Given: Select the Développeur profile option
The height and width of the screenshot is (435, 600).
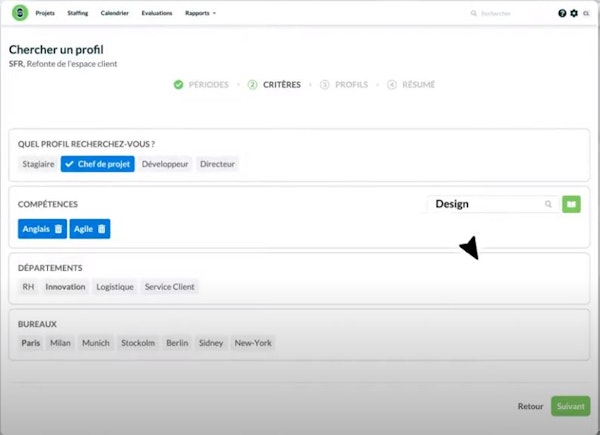Looking at the screenshot, I should click(165, 164).
